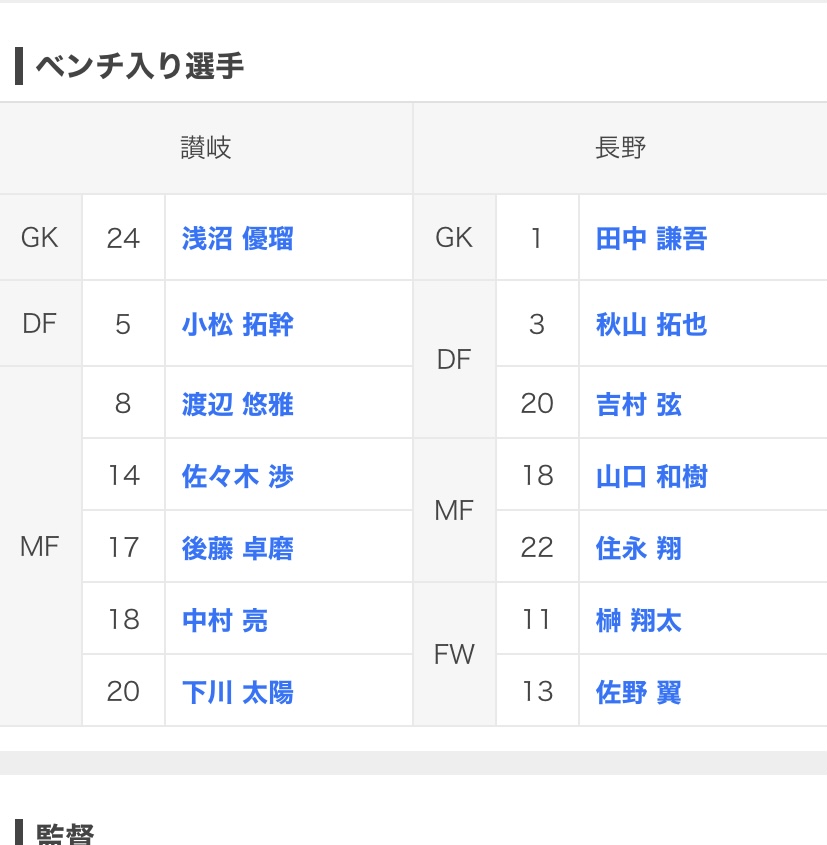Viewport: 827px width, 845px height.
Task: Open player link 榊 翔太
Action: pos(638,620)
